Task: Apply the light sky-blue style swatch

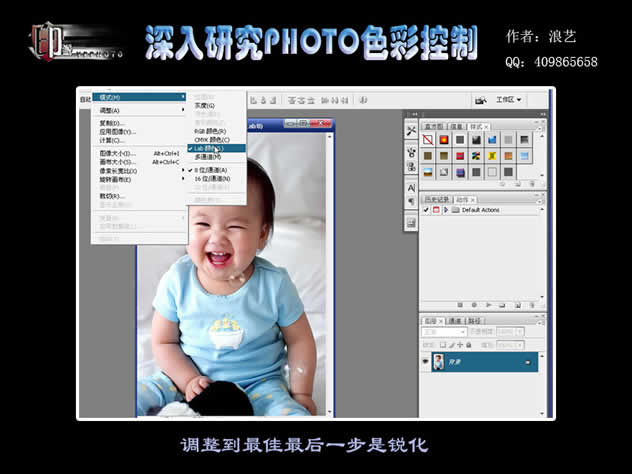Action: (524, 156)
